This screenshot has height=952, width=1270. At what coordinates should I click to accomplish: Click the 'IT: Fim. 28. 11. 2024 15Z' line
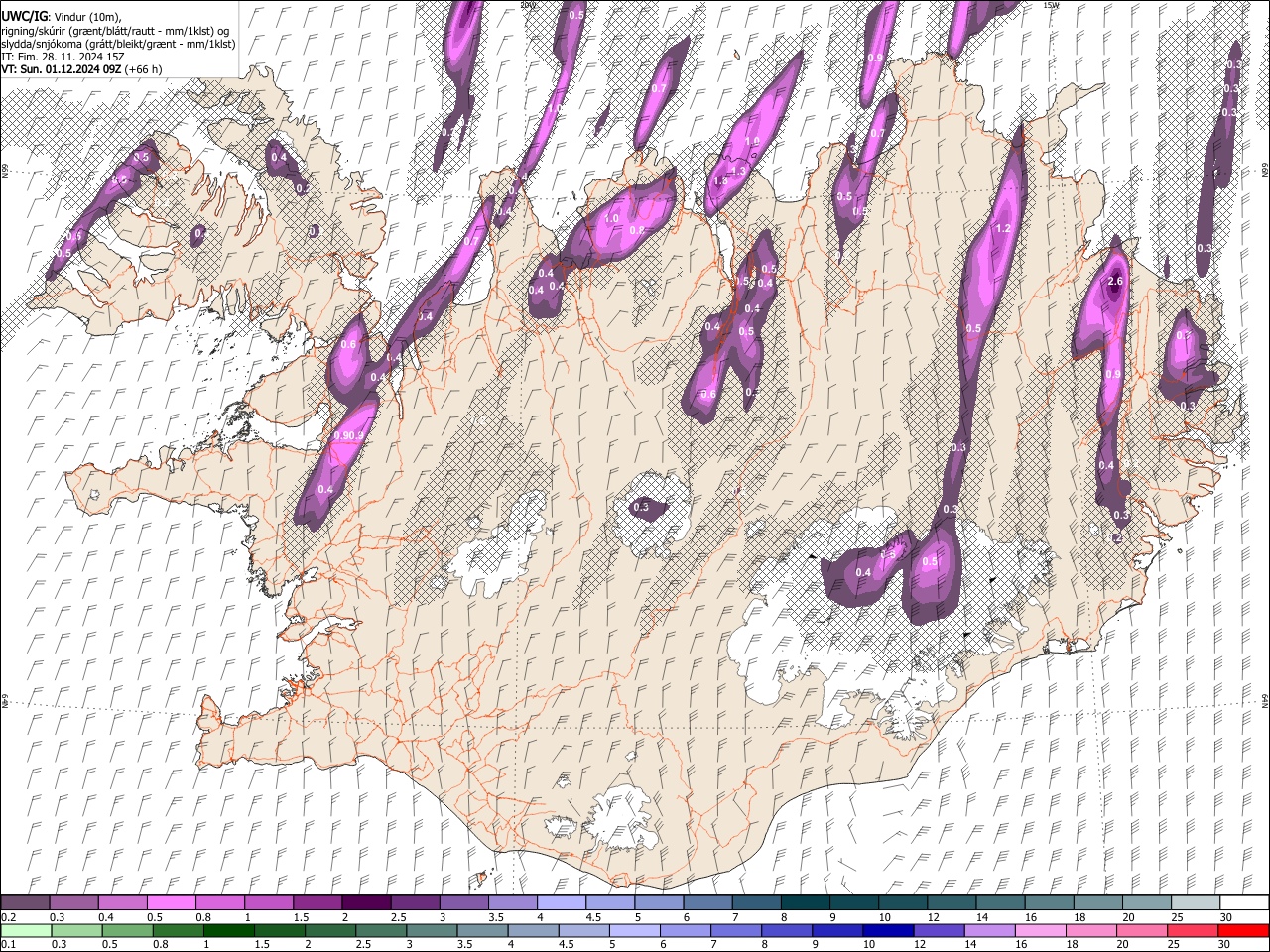click(x=63, y=57)
